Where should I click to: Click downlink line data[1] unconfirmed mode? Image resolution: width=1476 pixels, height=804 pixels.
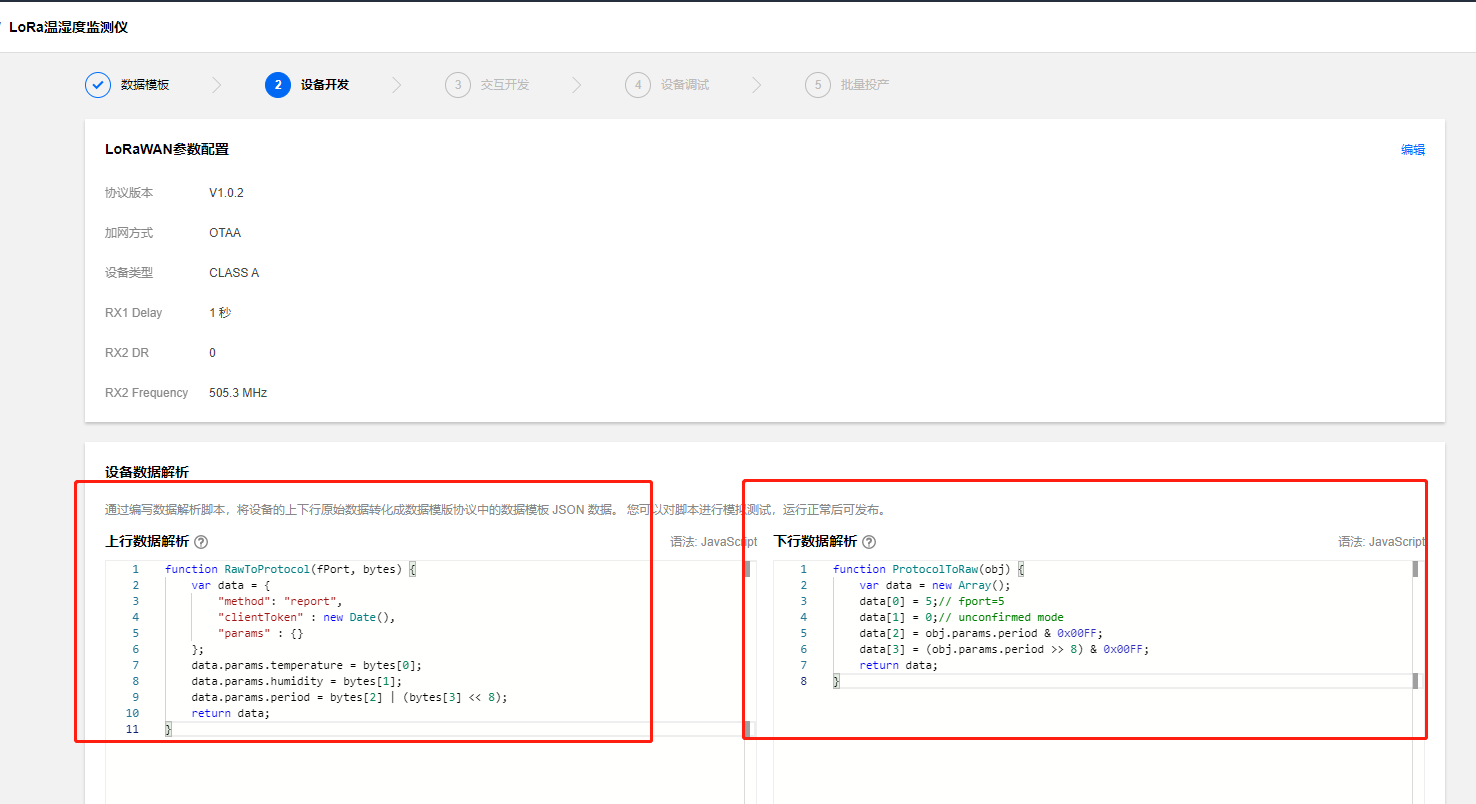point(961,617)
